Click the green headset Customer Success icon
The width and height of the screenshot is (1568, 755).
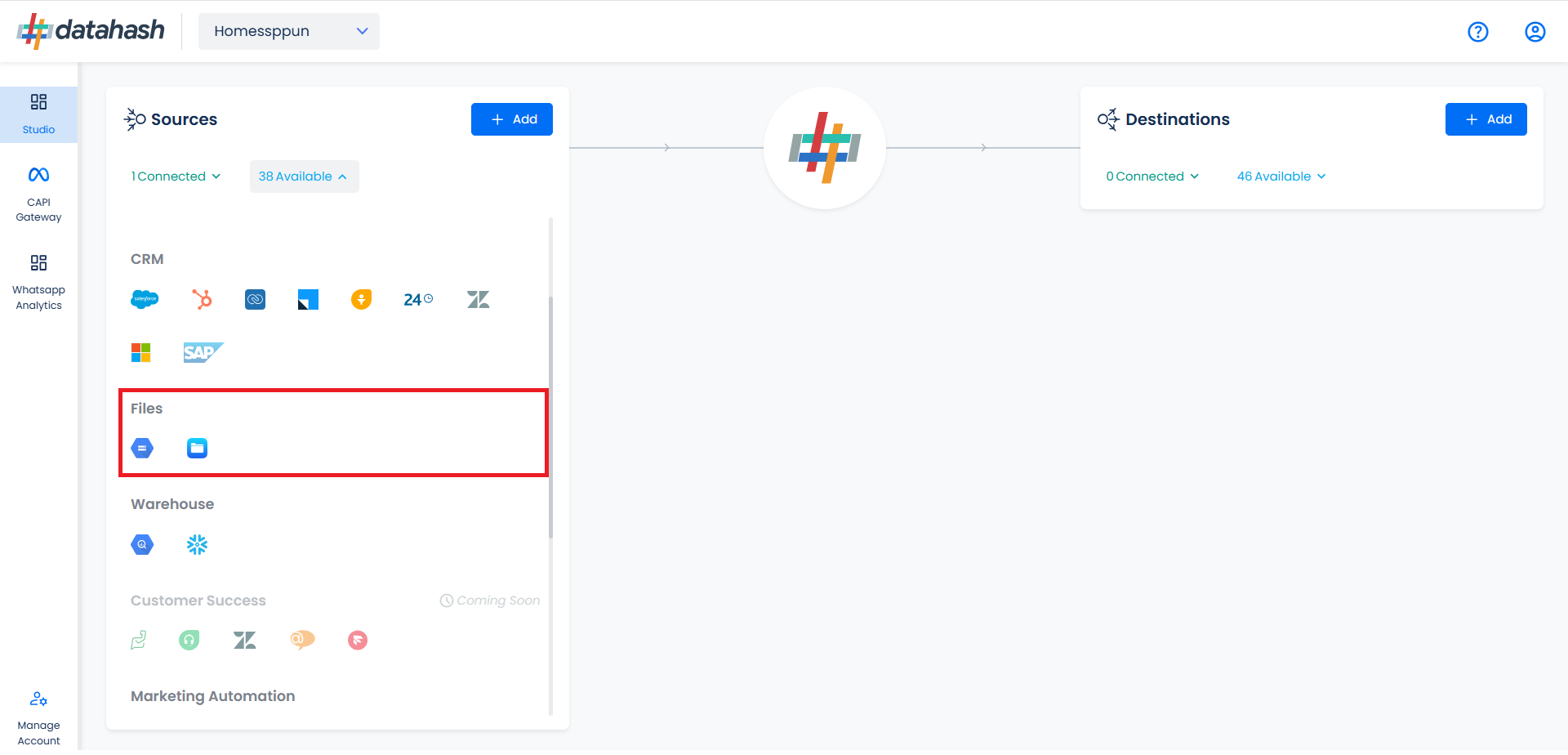[189, 640]
